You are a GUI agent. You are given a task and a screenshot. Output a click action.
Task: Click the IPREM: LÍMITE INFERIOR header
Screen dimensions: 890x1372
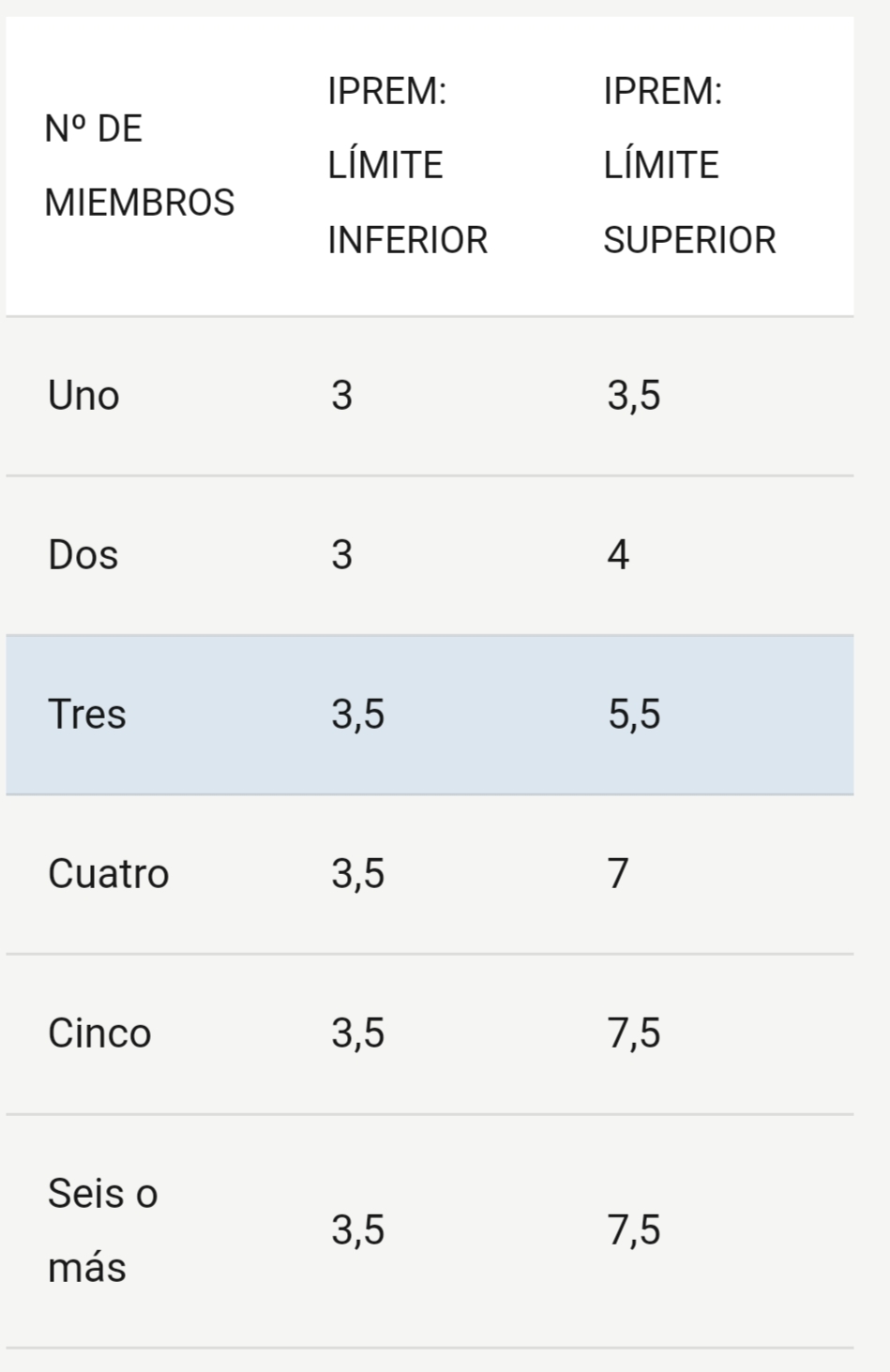pos(408,166)
